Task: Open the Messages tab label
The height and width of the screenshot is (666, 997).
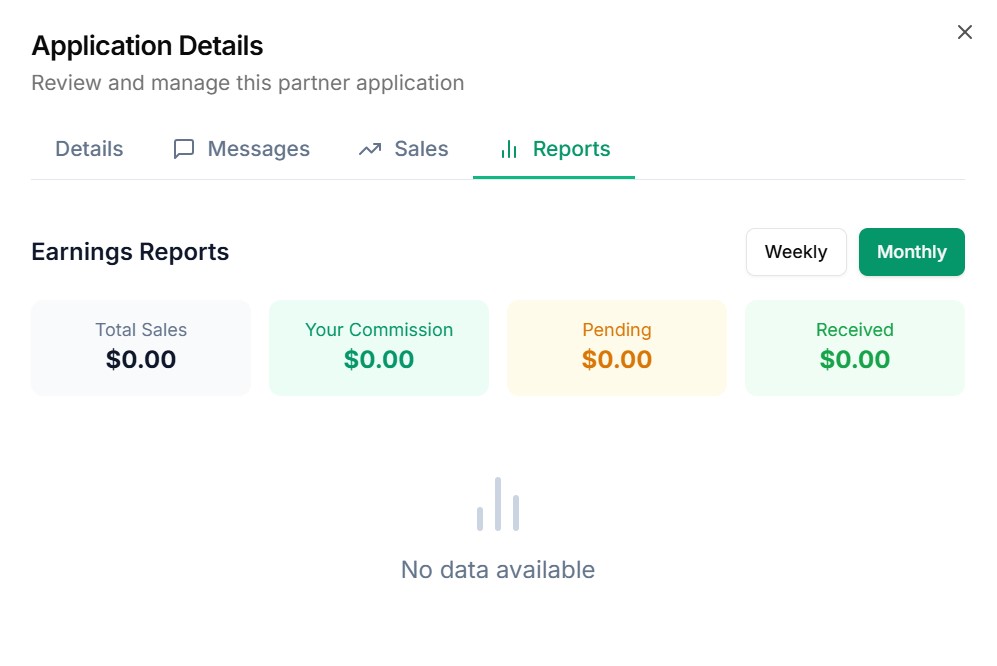Action: coord(258,149)
